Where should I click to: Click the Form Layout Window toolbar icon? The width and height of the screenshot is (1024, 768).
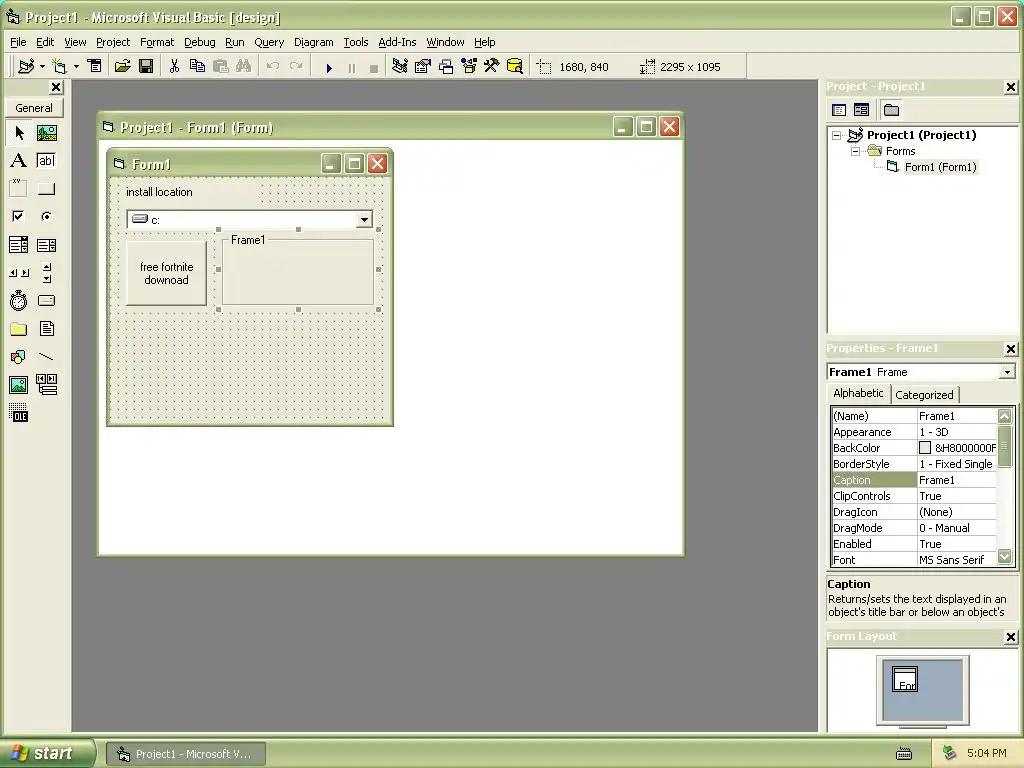tap(446, 67)
